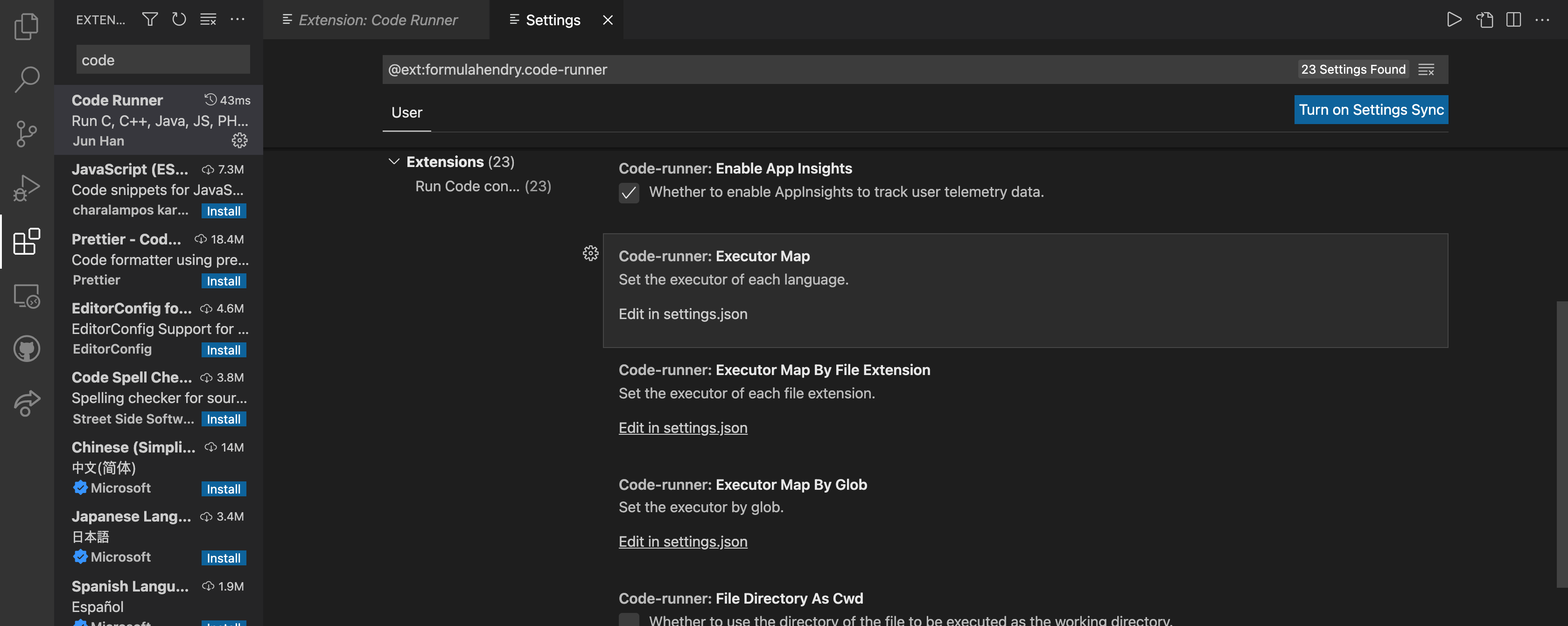Open the Source Control view
1568x626 pixels.
pos(26,133)
